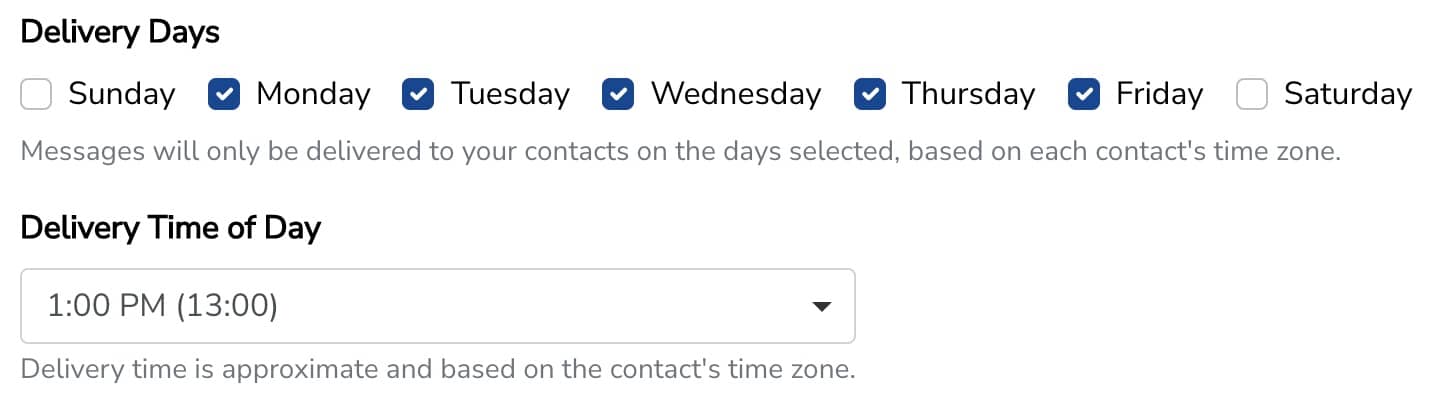Click the Wednesday label text
Image resolution: width=1432 pixels, height=402 pixels.
[x=736, y=94]
